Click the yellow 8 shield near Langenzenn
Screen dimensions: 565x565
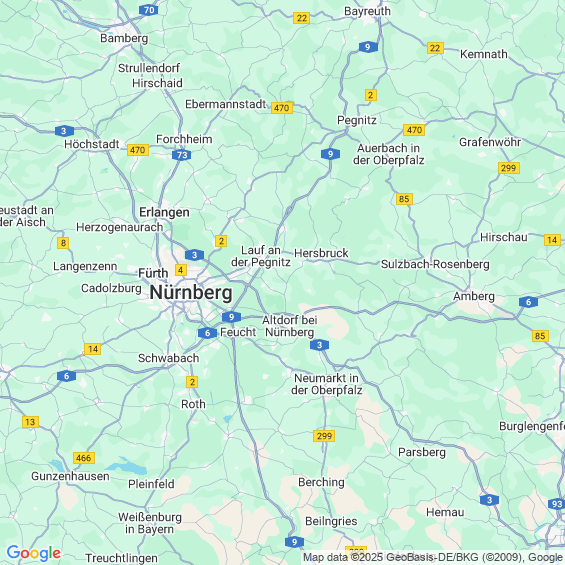pos(63,243)
